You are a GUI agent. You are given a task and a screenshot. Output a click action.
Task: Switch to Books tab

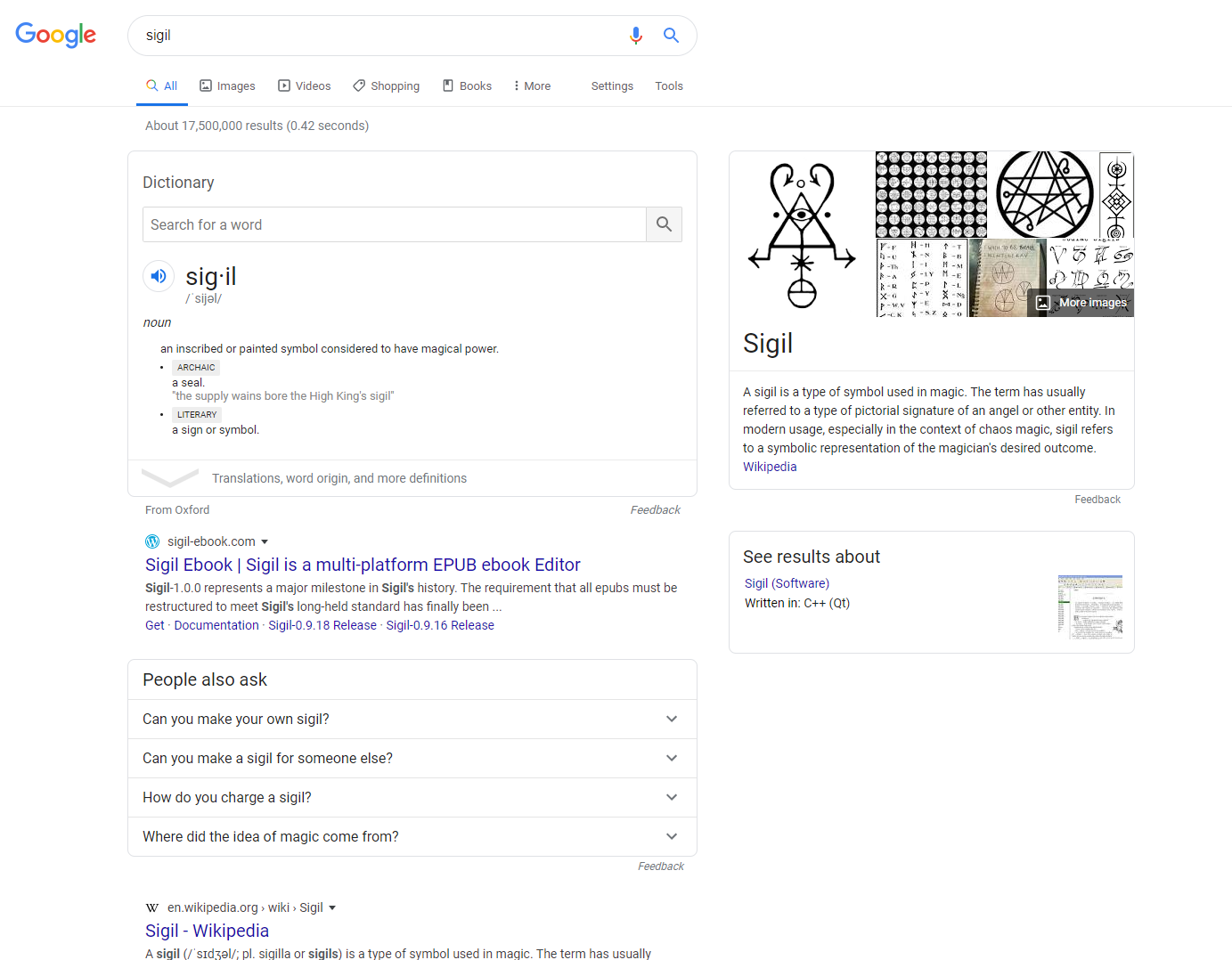(x=467, y=86)
